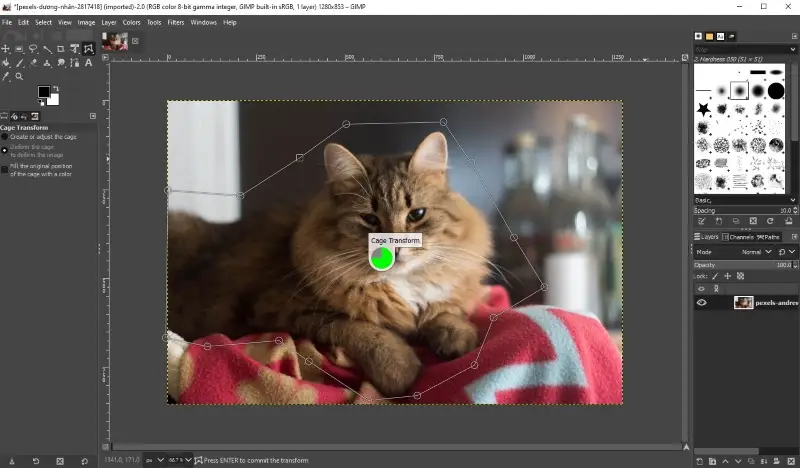Open the Filters menu
This screenshot has width=800, height=468.
[176, 22]
